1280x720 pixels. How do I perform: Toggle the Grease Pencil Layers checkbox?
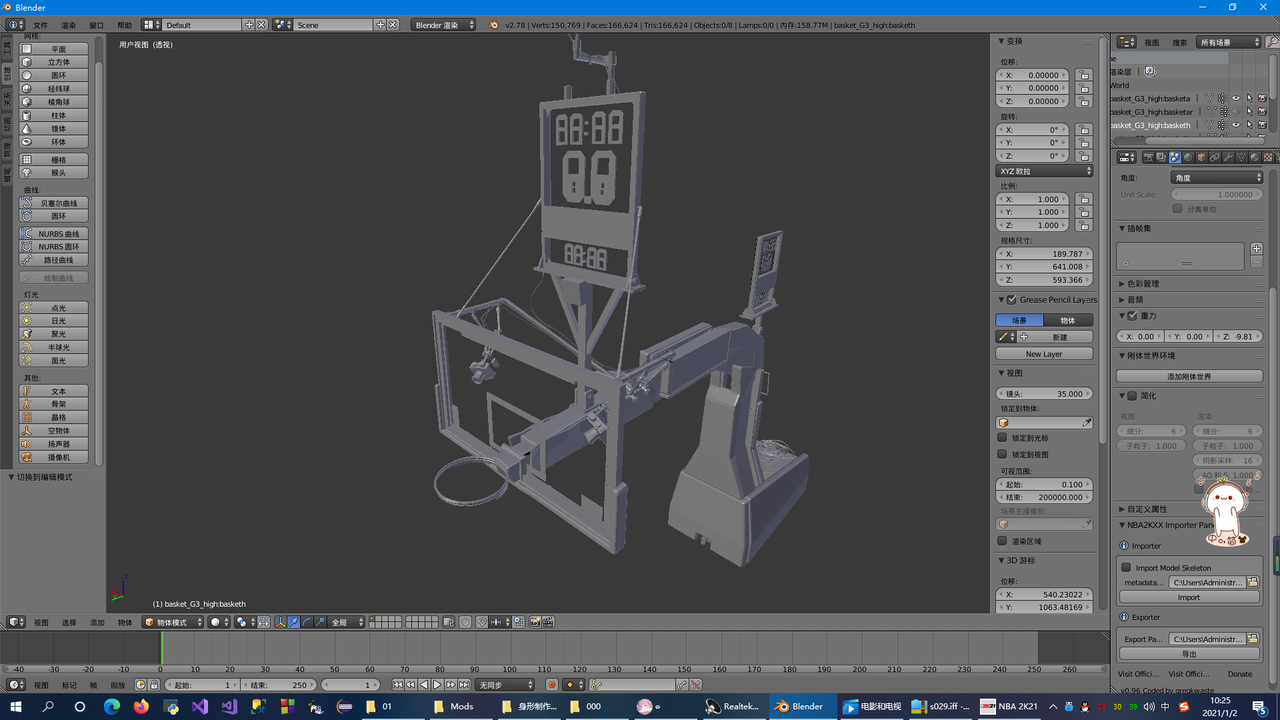click(1012, 300)
